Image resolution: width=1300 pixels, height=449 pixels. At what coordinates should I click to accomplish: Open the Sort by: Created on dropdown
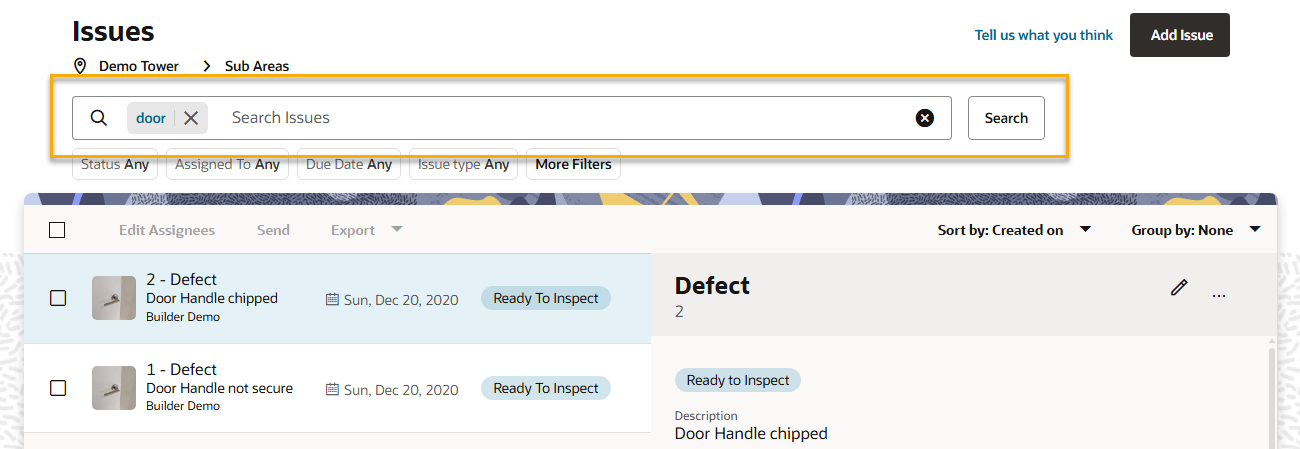pos(1014,230)
